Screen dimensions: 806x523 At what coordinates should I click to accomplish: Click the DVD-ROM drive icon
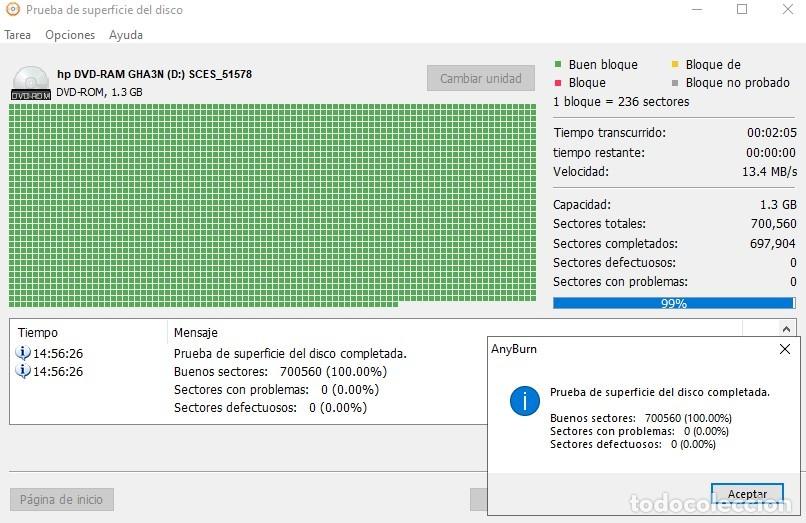coord(31,83)
